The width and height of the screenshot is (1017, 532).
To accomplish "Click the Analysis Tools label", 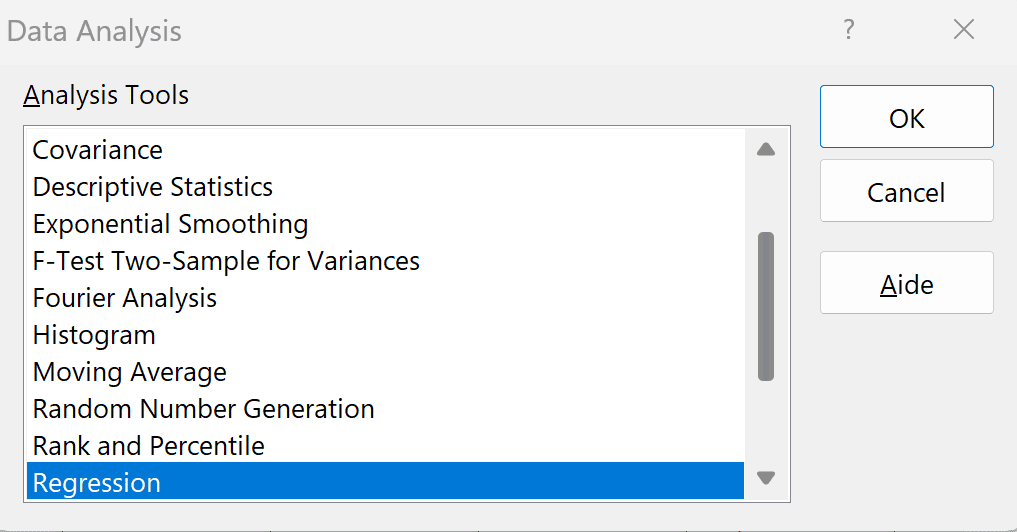I will tap(106, 96).
